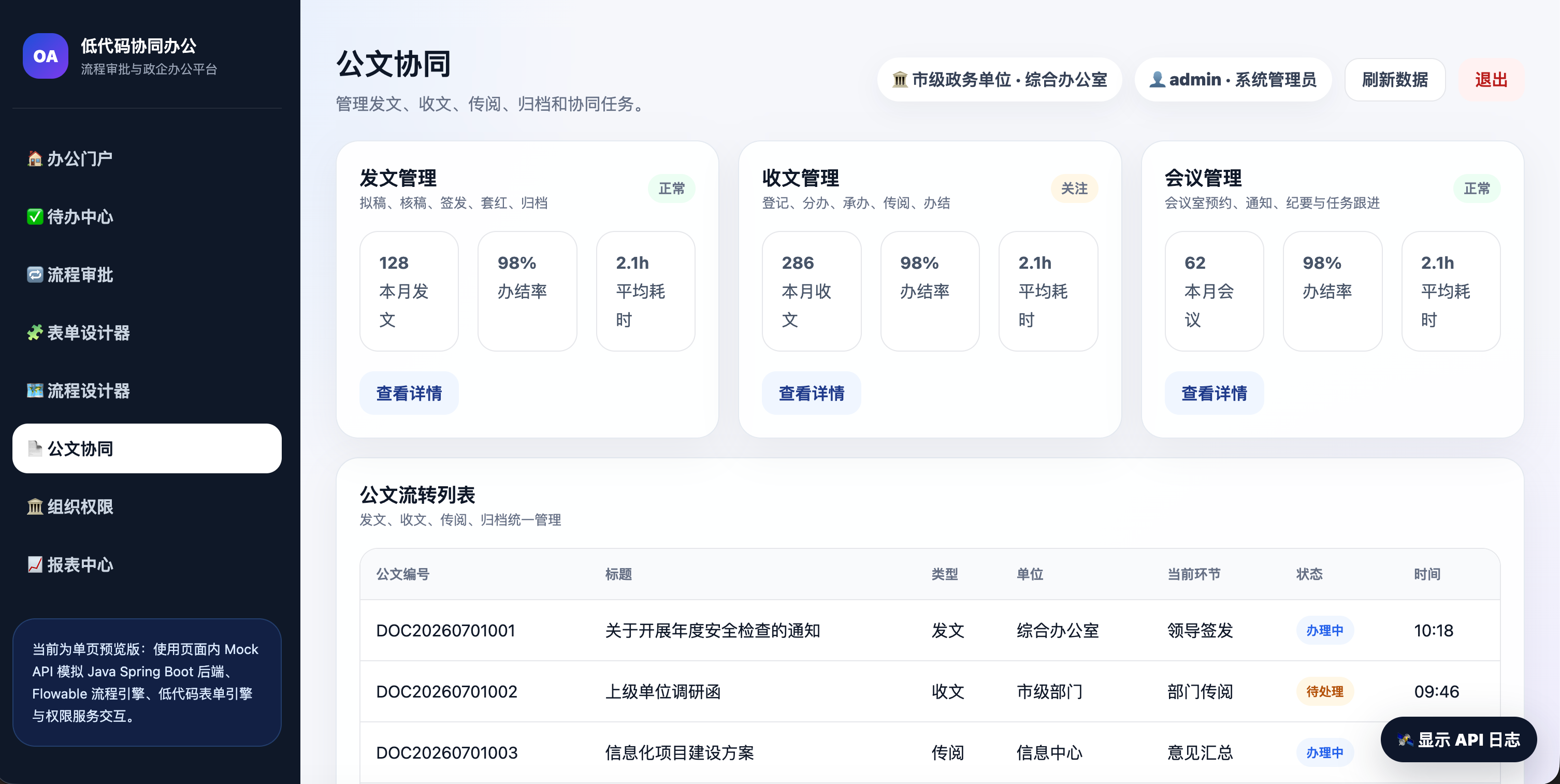
Task: Click the chart icon beside 报表中心
Action: click(35, 565)
